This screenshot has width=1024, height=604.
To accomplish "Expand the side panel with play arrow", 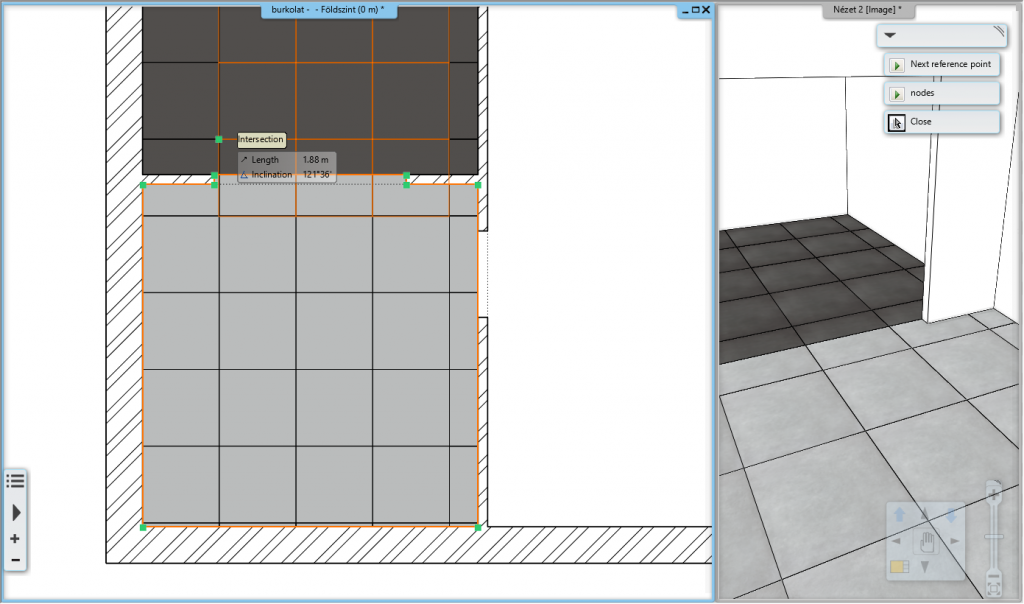I will pos(15,512).
